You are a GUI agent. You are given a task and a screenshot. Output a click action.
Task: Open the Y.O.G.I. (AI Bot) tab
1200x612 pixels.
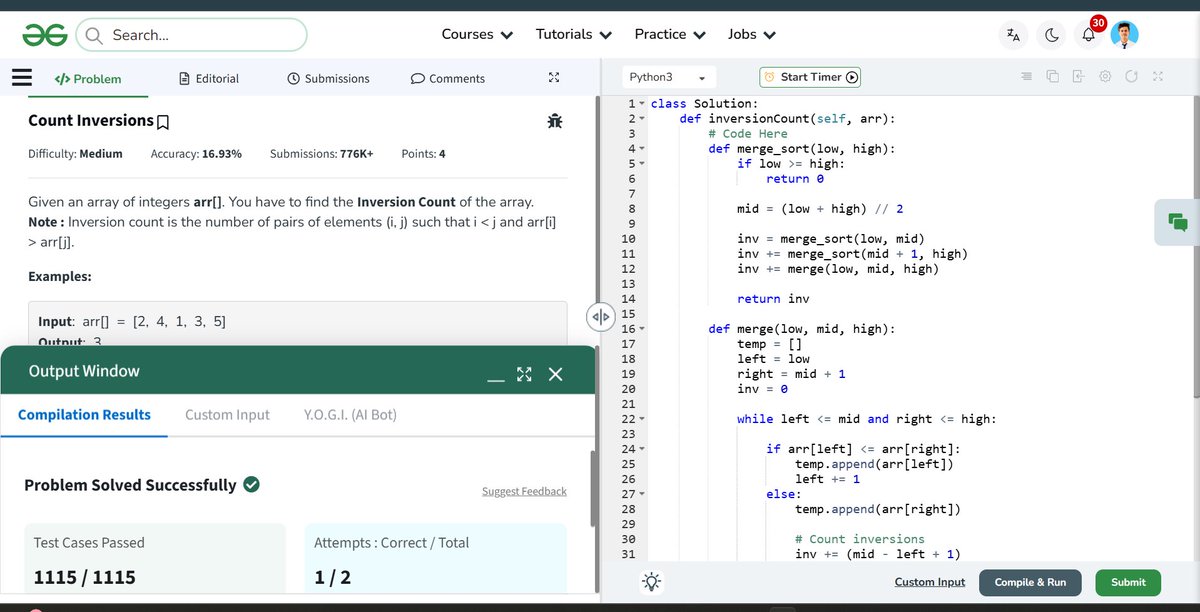point(350,415)
